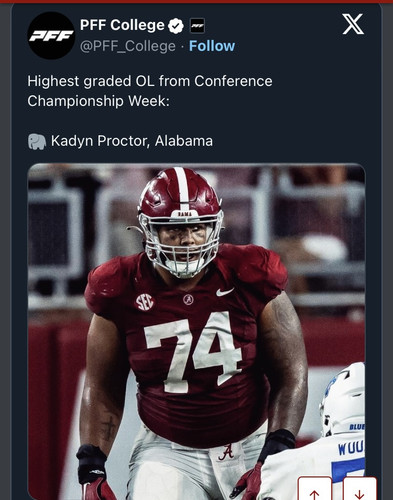The width and height of the screenshot is (393, 500).
Task: Click the Nike swoosh on the jersey
Action: 225,292
